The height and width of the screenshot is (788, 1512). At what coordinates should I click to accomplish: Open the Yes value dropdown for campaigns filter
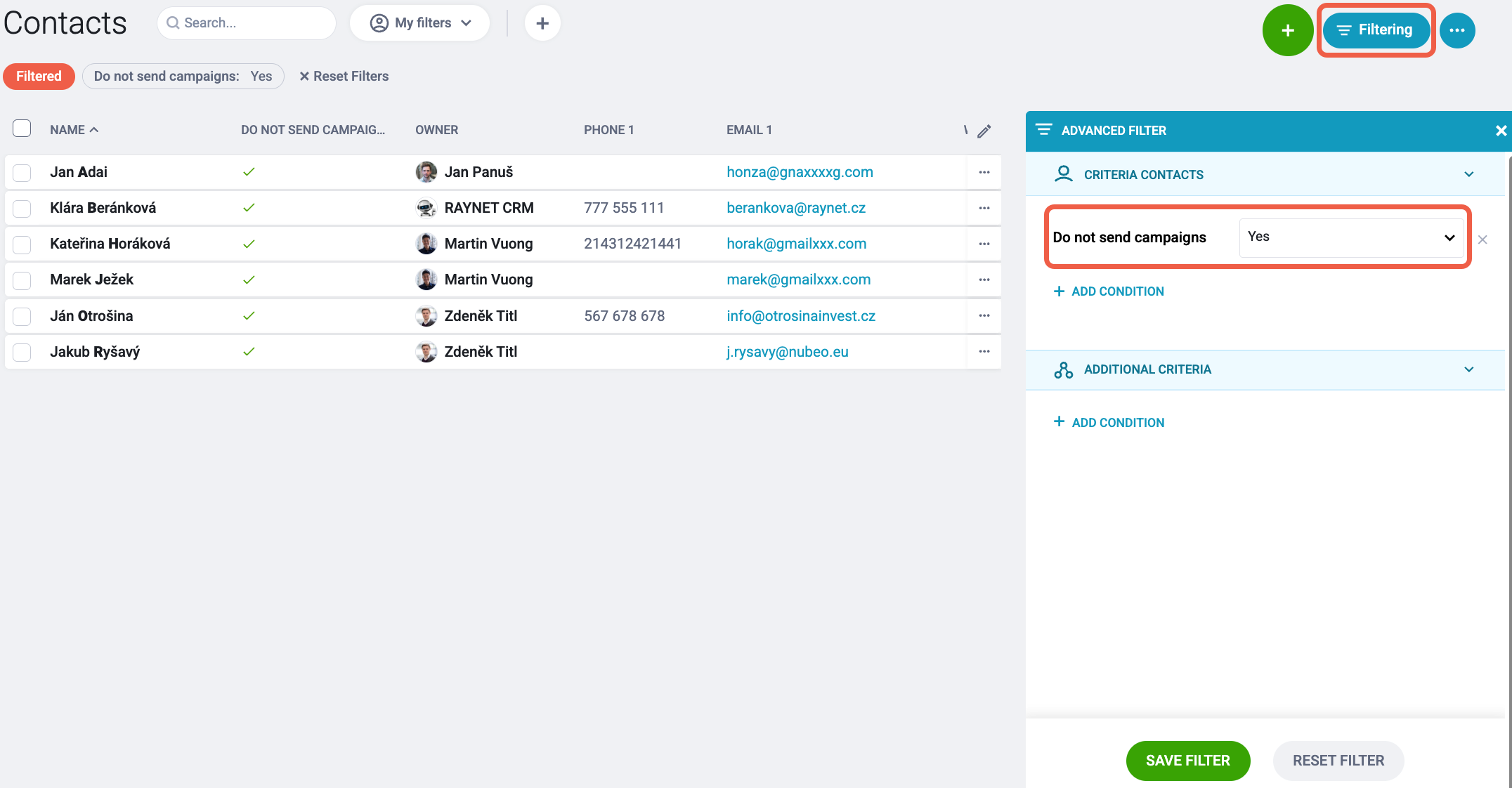[1351, 237]
